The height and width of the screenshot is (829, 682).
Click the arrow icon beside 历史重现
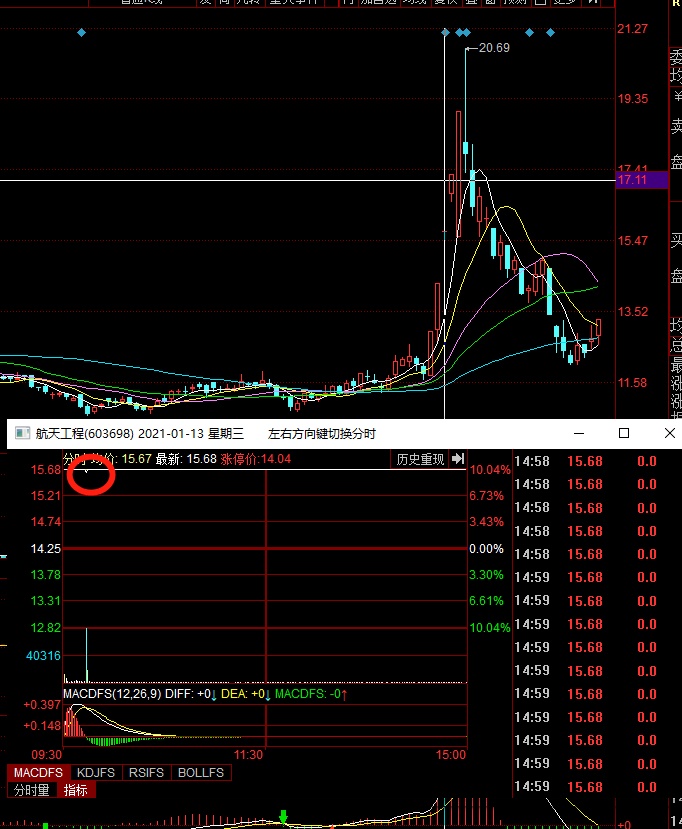457,459
